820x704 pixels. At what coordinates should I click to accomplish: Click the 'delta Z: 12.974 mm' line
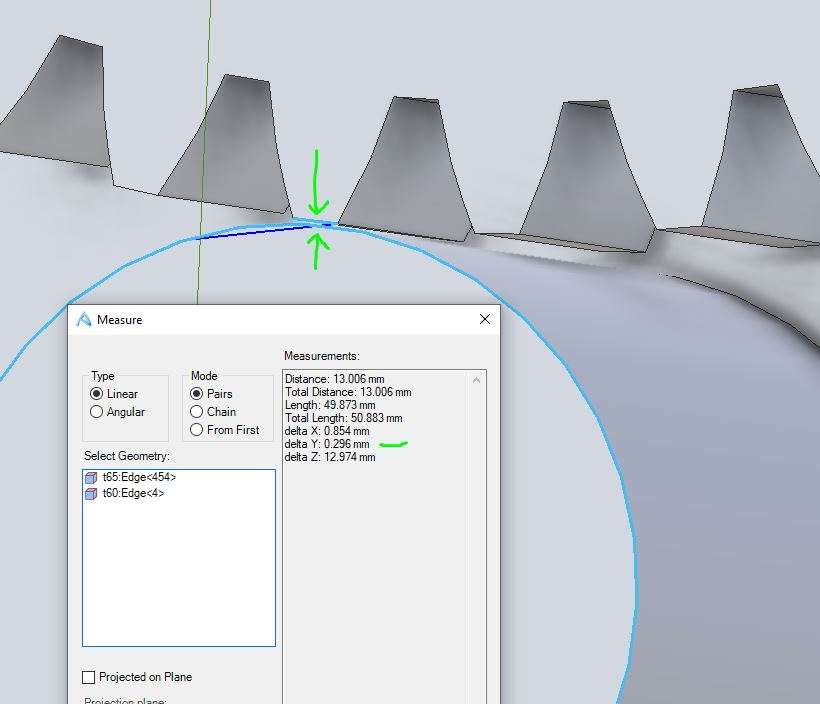pyautogui.click(x=330, y=457)
